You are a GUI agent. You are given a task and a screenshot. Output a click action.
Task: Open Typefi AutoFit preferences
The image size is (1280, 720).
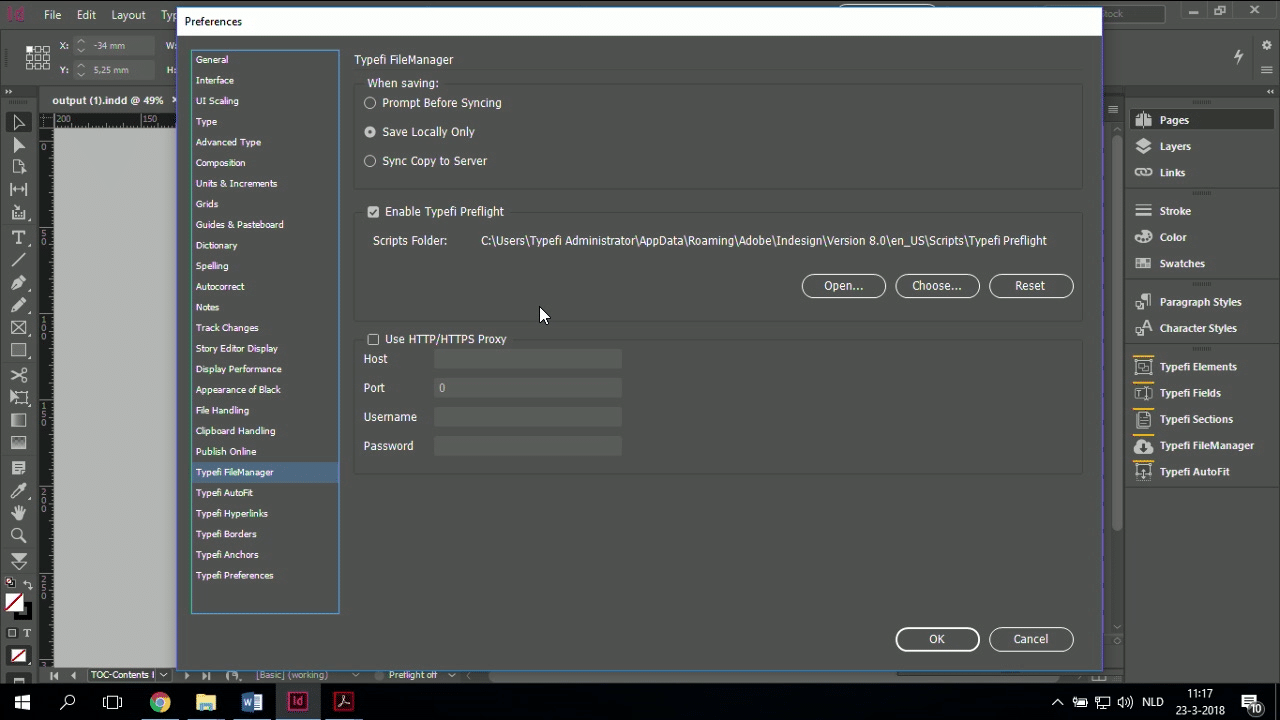pos(265,493)
